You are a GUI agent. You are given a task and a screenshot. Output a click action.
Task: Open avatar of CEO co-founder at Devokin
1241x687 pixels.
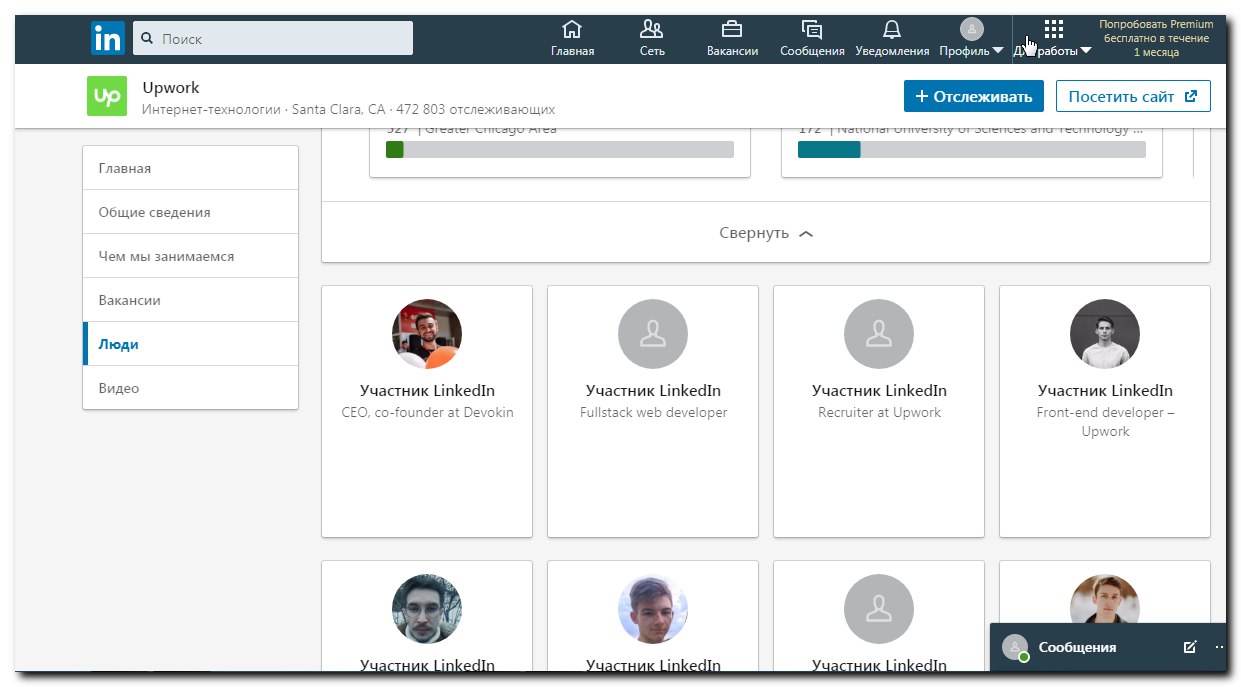(427, 334)
